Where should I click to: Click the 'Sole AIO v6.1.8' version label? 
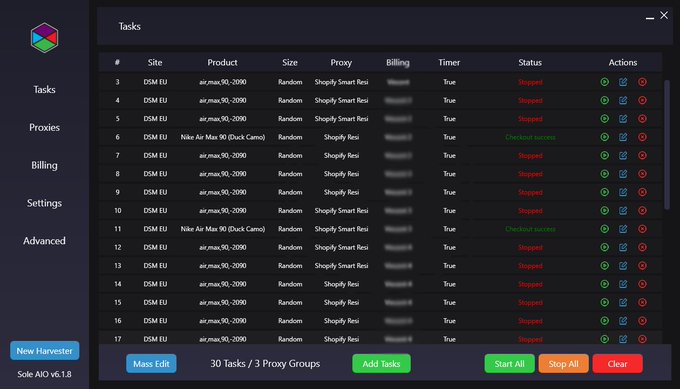point(44,374)
